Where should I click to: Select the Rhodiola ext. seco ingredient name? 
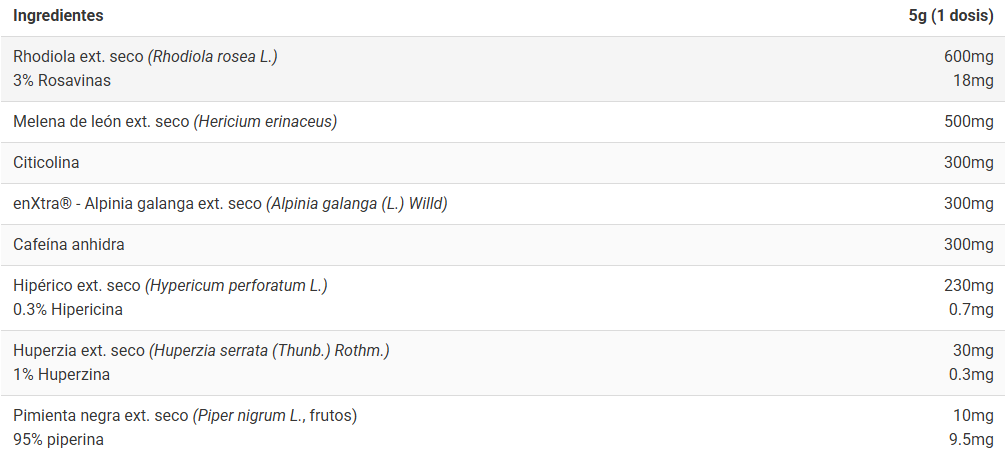pos(144,56)
